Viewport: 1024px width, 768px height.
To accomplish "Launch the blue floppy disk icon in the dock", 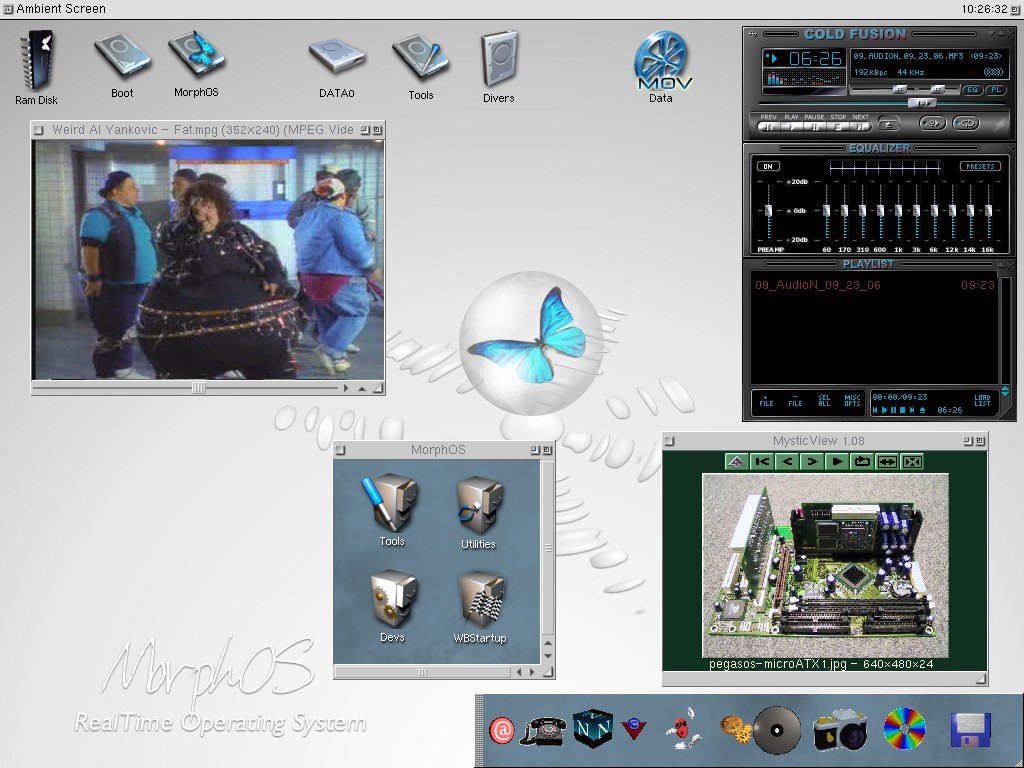I will coord(970,729).
